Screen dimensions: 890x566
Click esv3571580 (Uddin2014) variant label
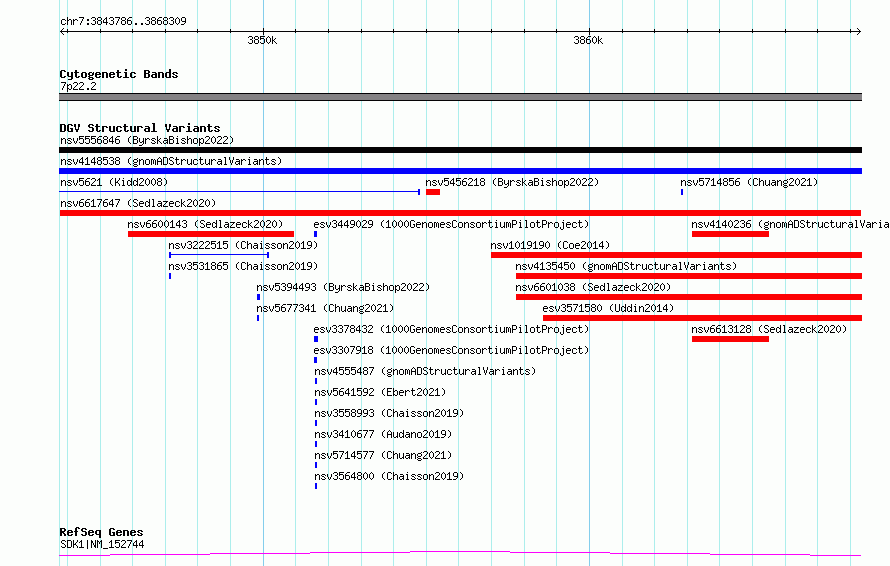[608, 308]
